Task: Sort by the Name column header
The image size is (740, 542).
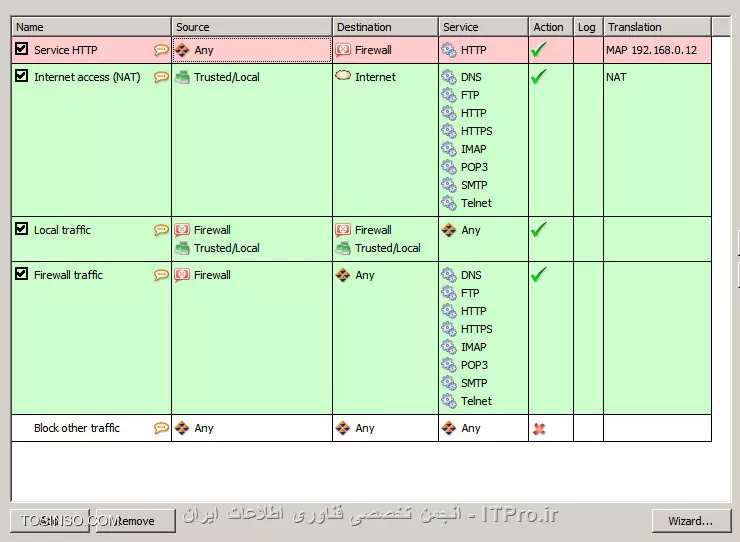Action: click(92, 27)
